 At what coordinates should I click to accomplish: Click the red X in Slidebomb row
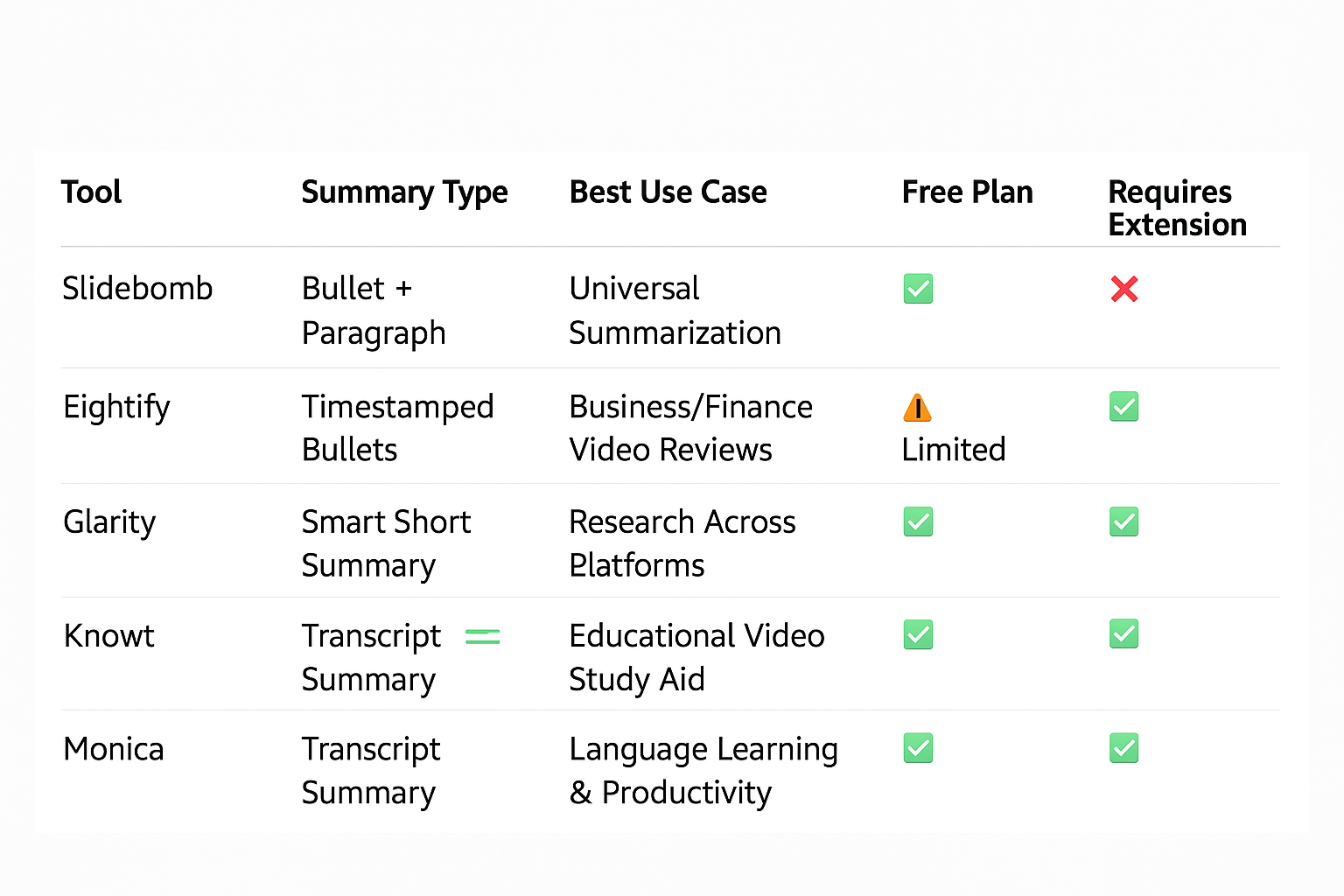tap(1124, 289)
